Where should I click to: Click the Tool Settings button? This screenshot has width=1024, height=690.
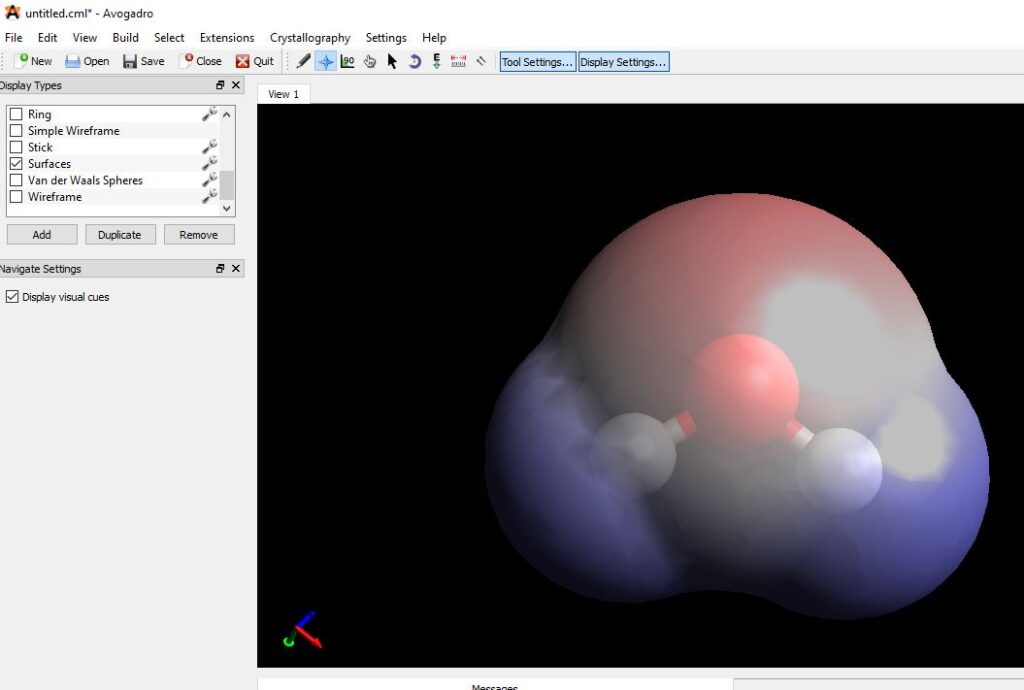tap(538, 62)
